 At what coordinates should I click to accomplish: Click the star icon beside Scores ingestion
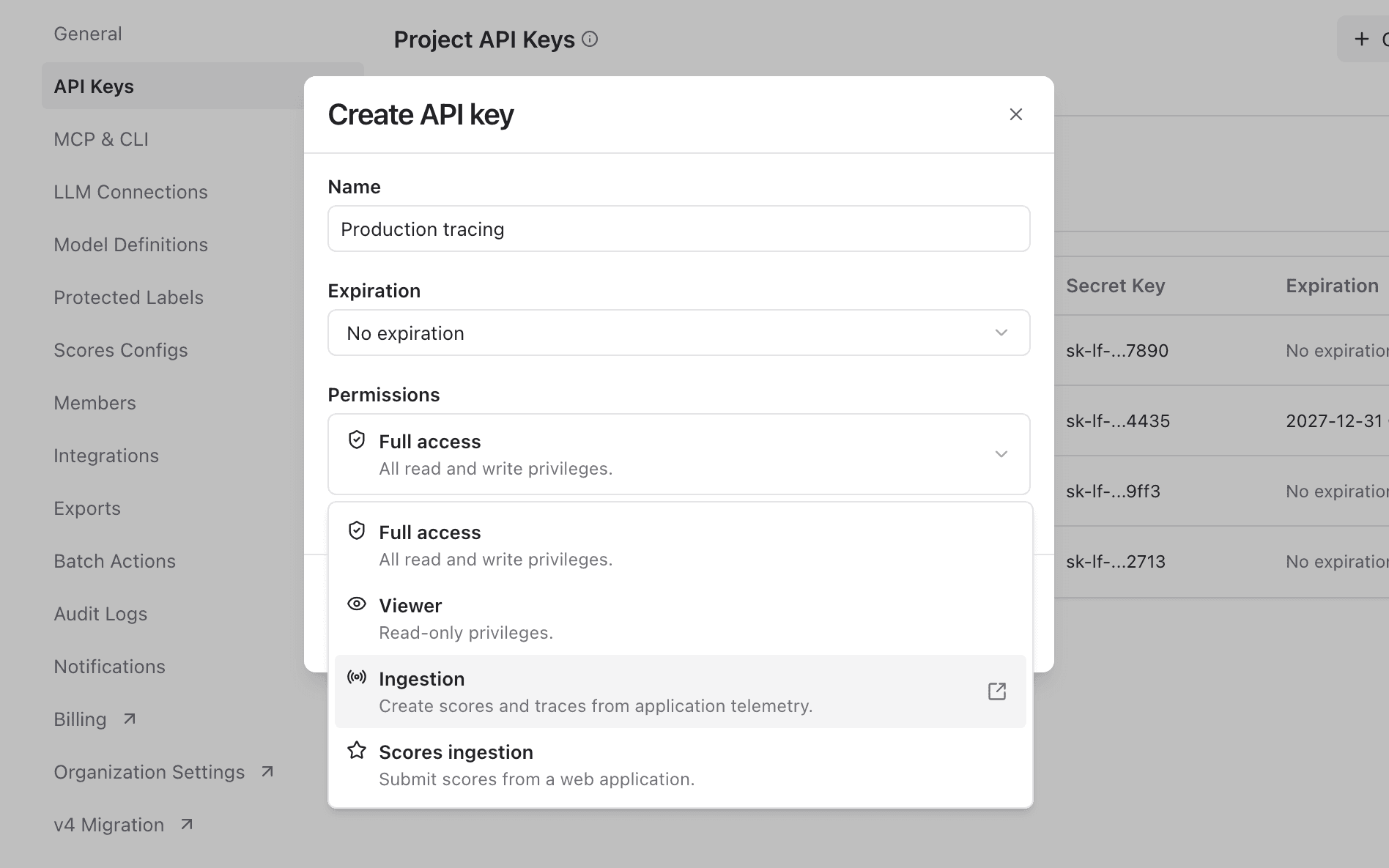(x=357, y=750)
